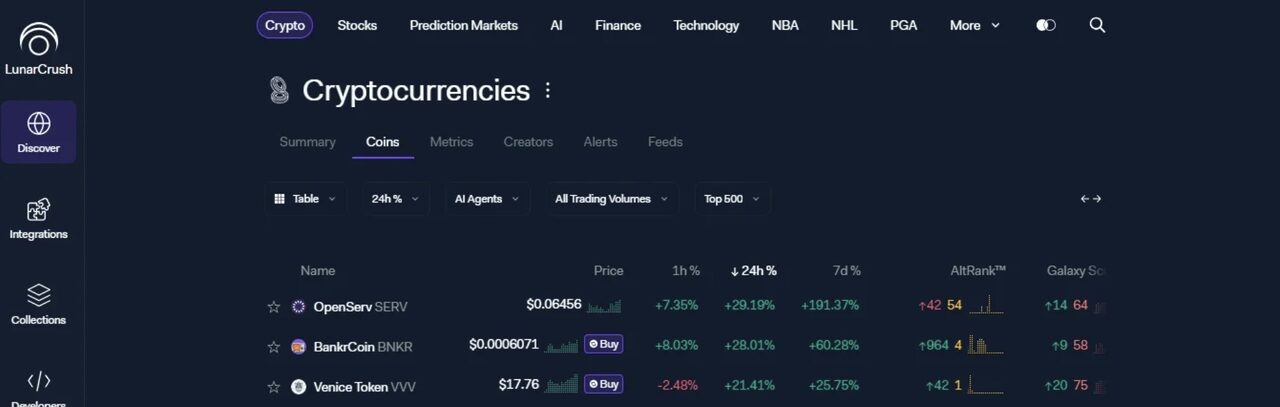The height and width of the screenshot is (407, 1280).
Task: Expand the All Trading Volumes dropdown
Action: click(x=612, y=199)
